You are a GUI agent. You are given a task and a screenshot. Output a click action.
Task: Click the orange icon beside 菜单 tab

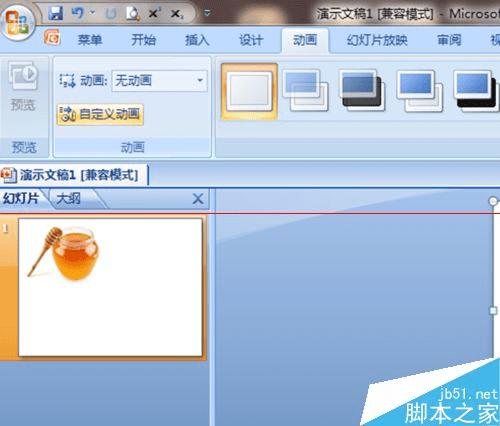(x=52, y=37)
